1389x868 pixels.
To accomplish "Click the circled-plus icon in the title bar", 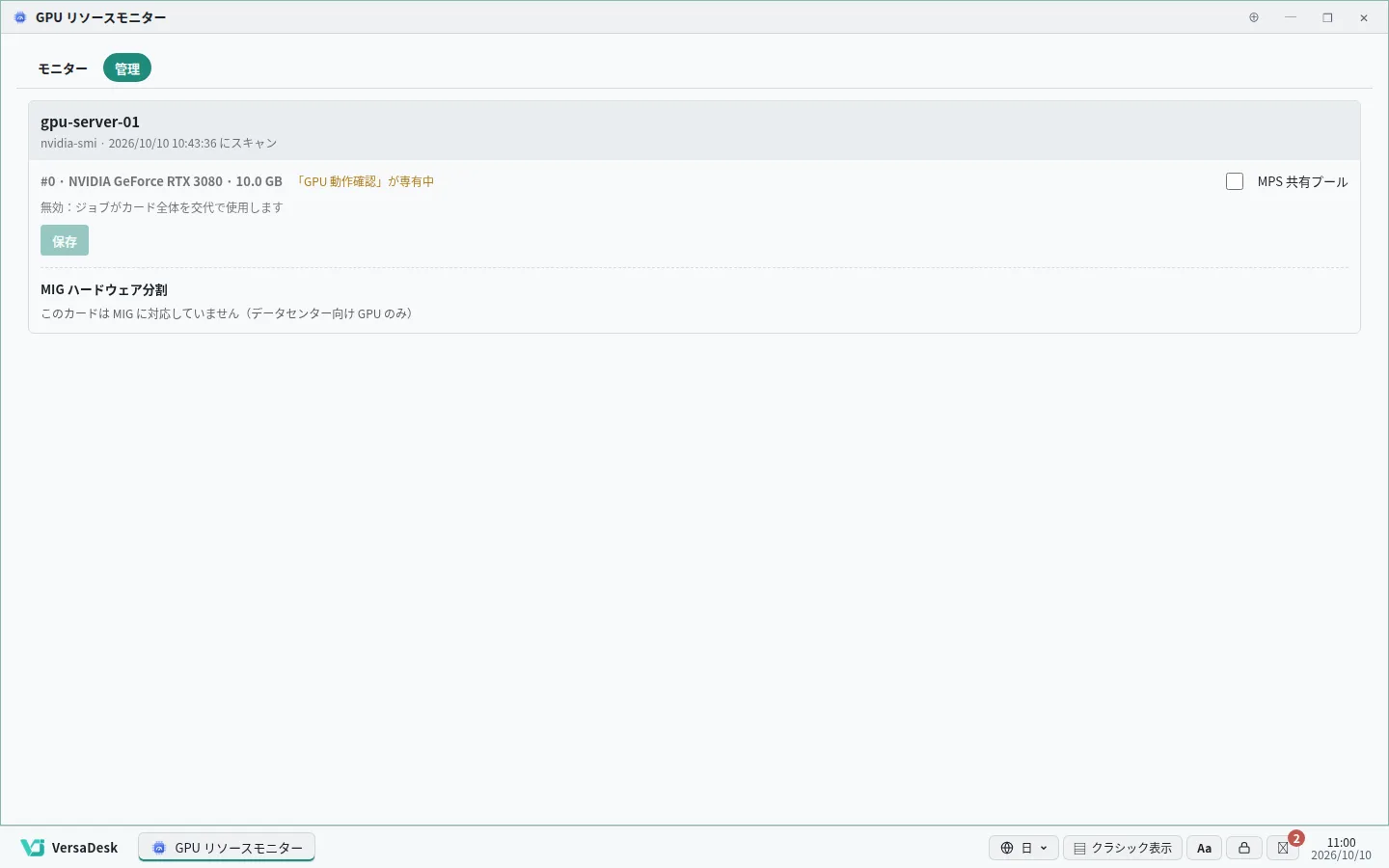I will click(x=1254, y=17).
